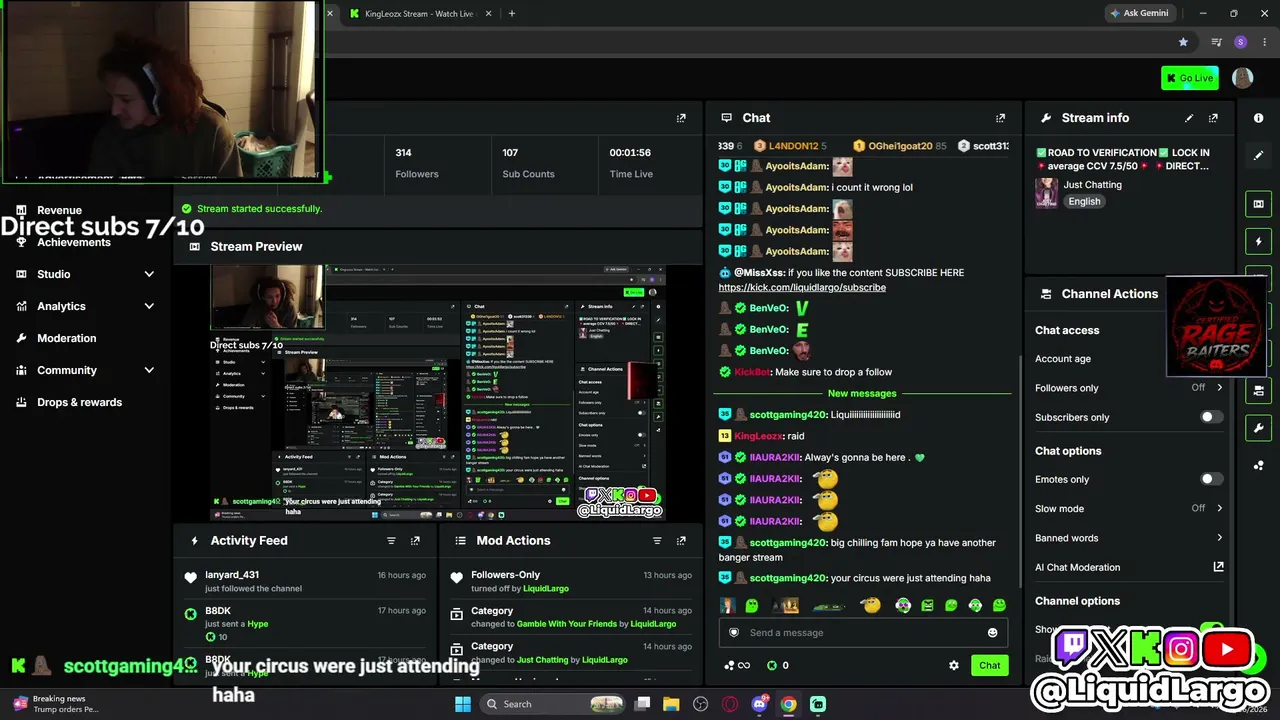Viewport: 1280px width, 720px height.
Task: Expand the Community sidebar section
Action: [85, 370]
